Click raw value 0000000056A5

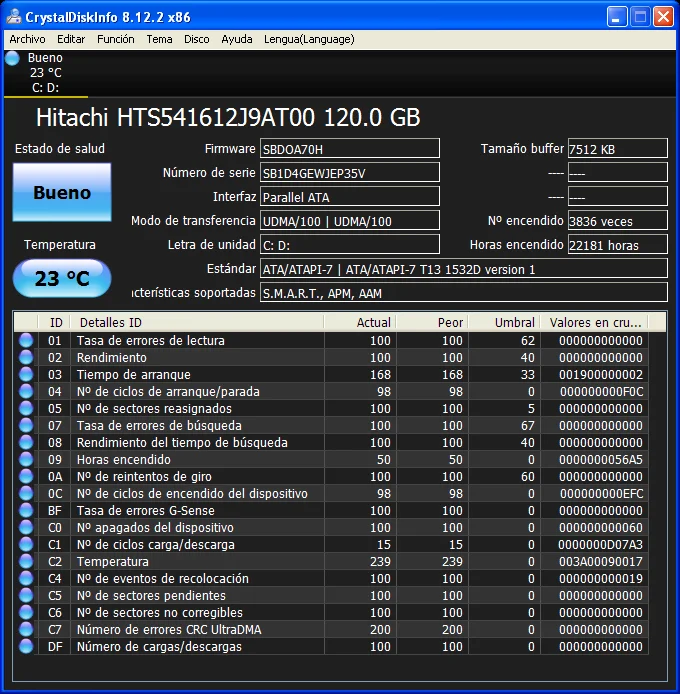click(601, 459)
